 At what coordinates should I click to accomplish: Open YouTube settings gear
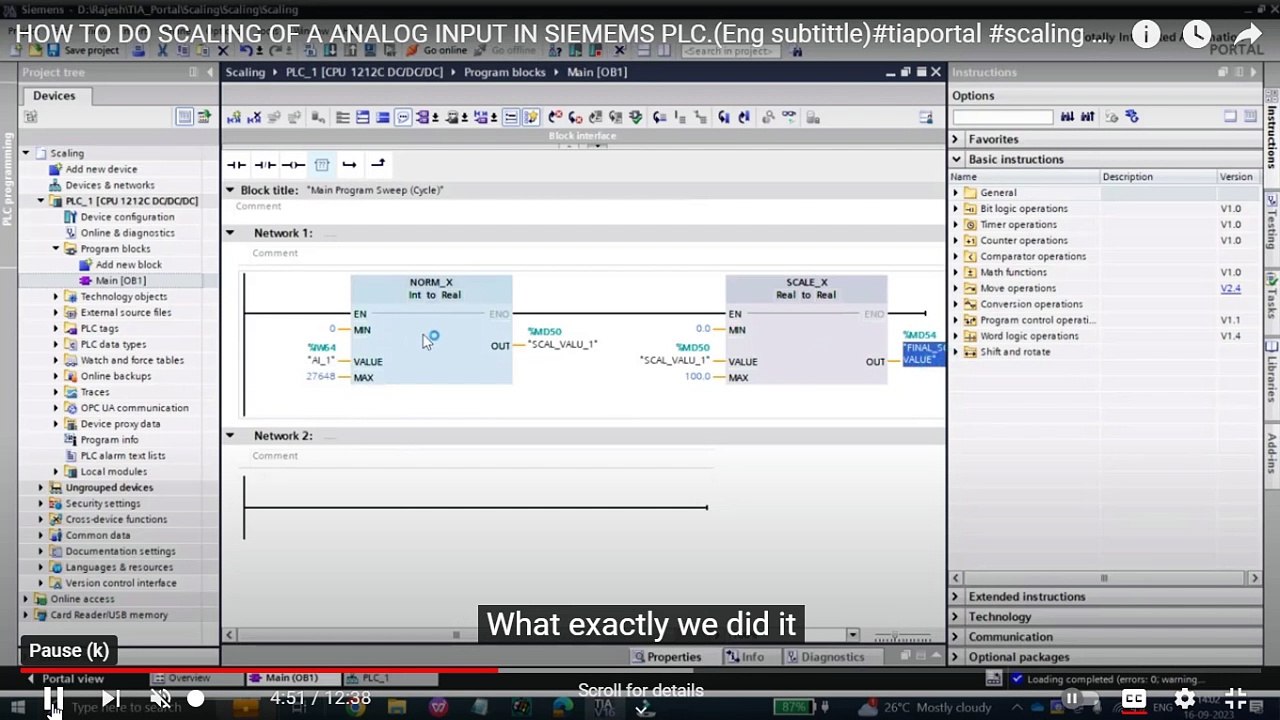click(x=1185, y=698)
